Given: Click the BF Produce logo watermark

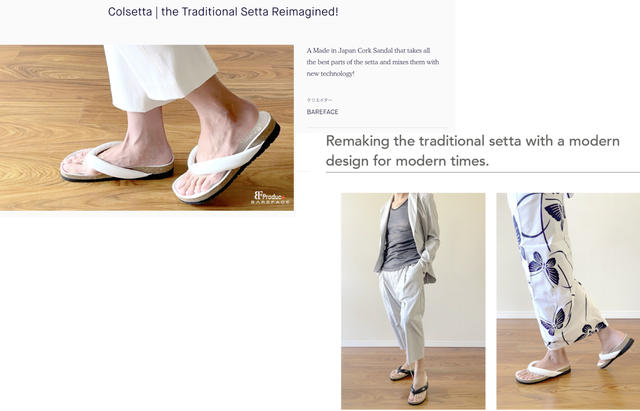Looking at the screenshot, I should 270,197.
